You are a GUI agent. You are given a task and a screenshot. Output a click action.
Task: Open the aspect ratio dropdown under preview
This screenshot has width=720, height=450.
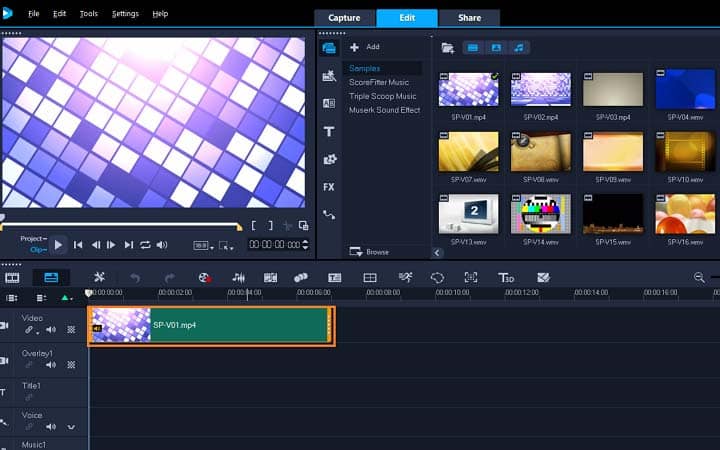pos(203,246)
